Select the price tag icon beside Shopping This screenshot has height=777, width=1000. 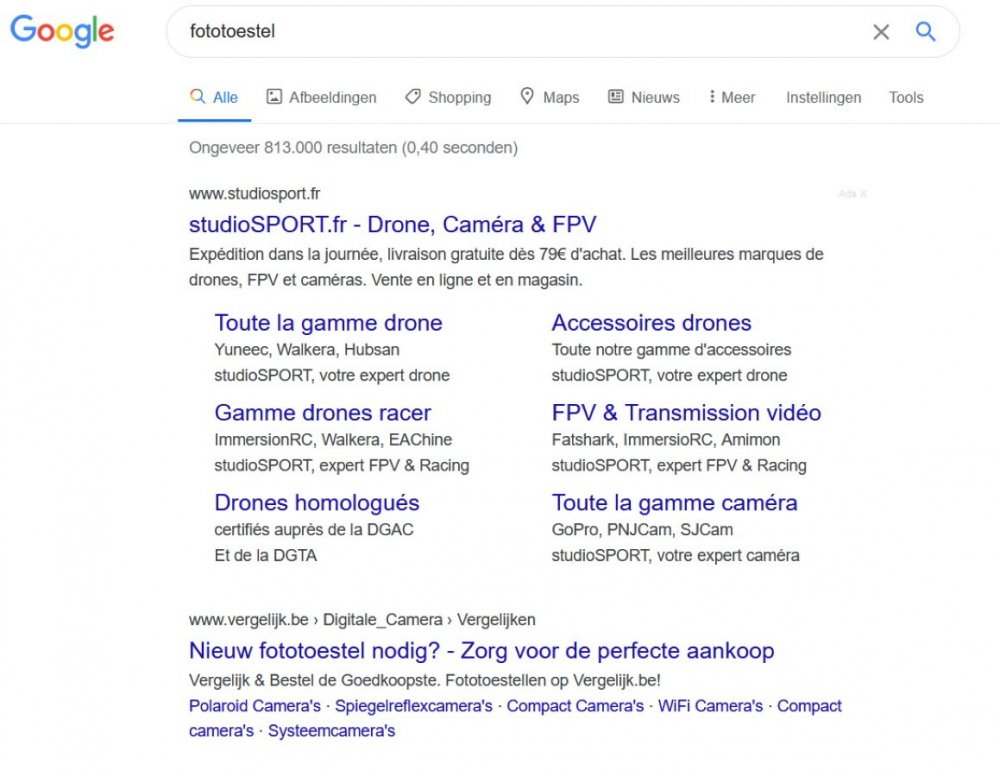pyautogui.click(x=412, y=96)
